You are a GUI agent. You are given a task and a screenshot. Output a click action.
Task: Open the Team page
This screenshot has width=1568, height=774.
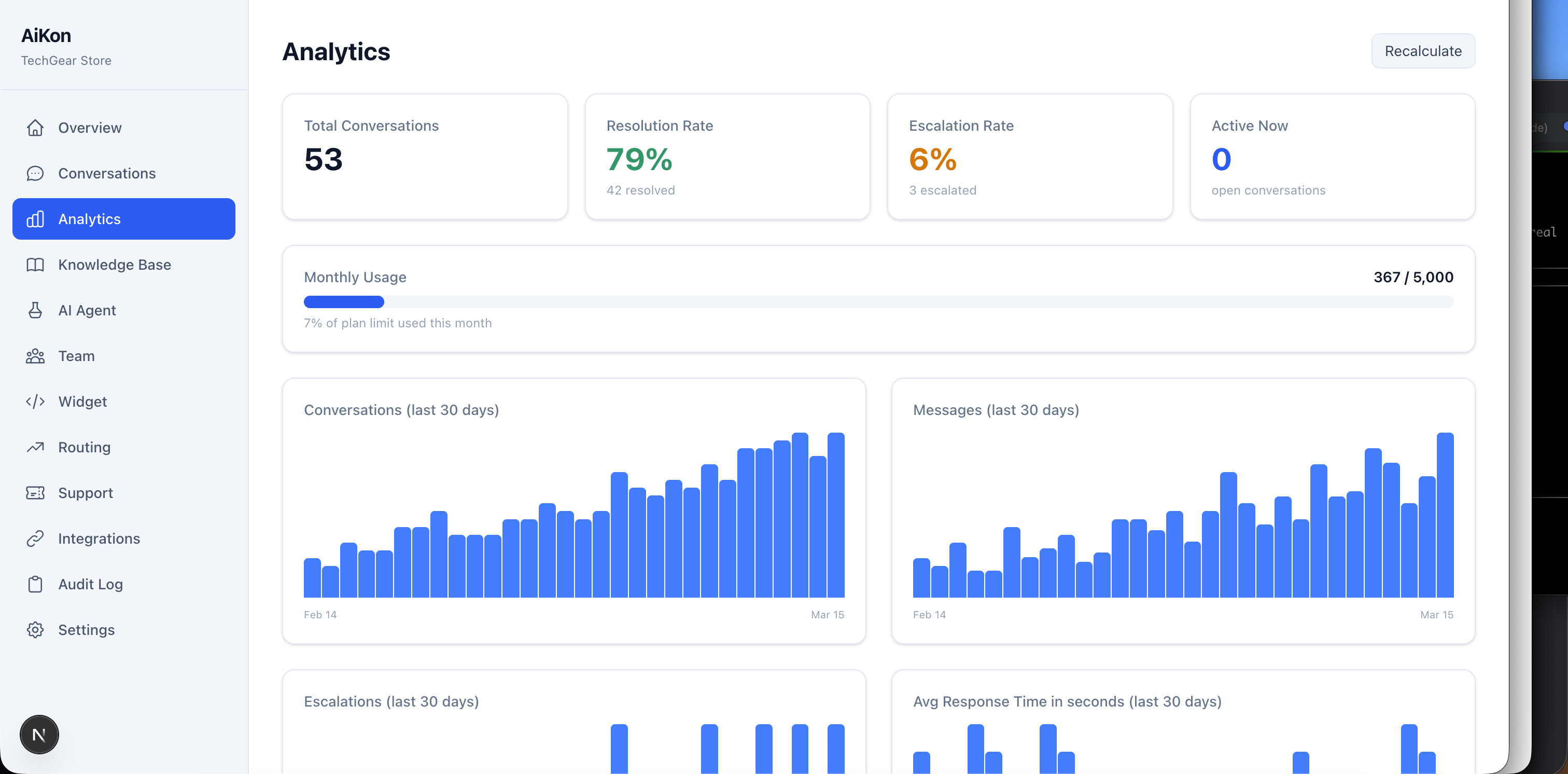123,356
